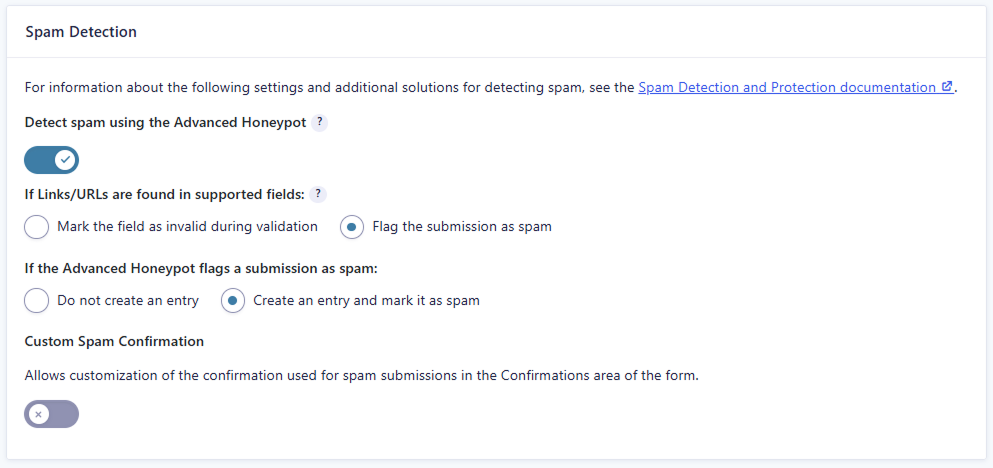Screen dimensions: 993x468
Task: Enable the Custom Spam Confirmation toggle
Action: 51,414
